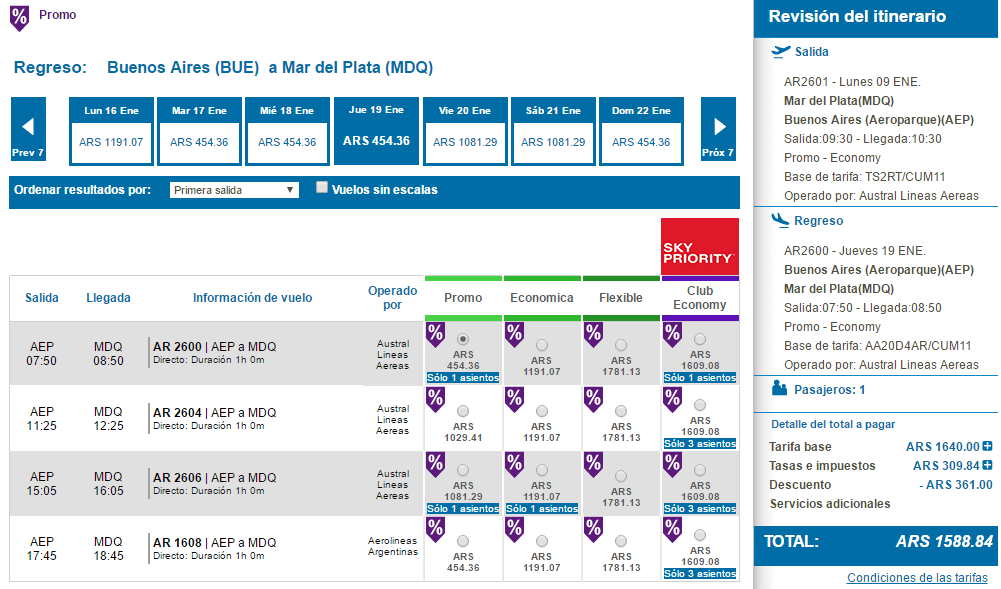Viewport: 1001px width, 589px height.
Task: Click promo badge for AR 2606 Promo fare
Action: tap(435, 465)
